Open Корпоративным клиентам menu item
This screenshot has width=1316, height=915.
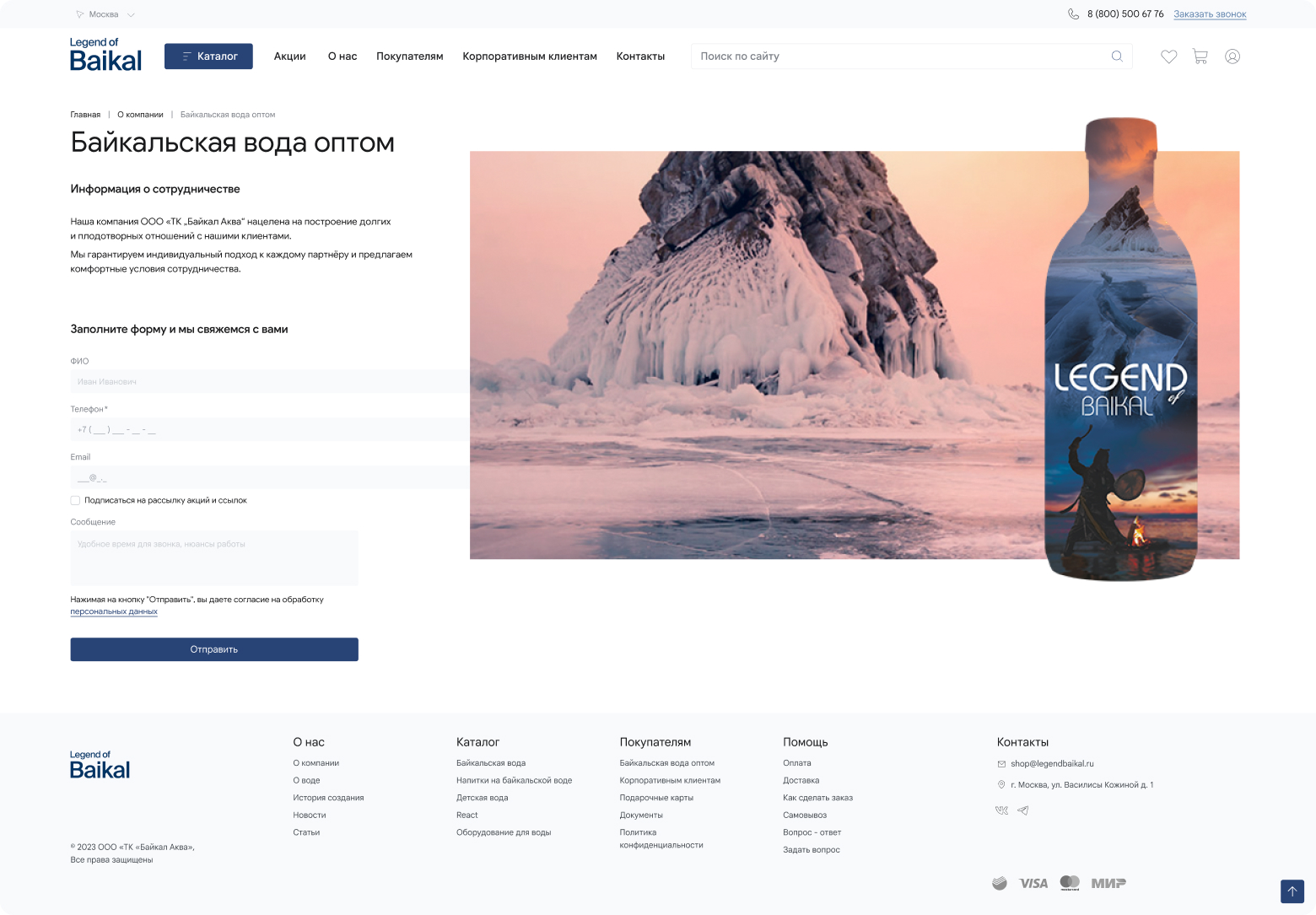(x=530, y=57)
